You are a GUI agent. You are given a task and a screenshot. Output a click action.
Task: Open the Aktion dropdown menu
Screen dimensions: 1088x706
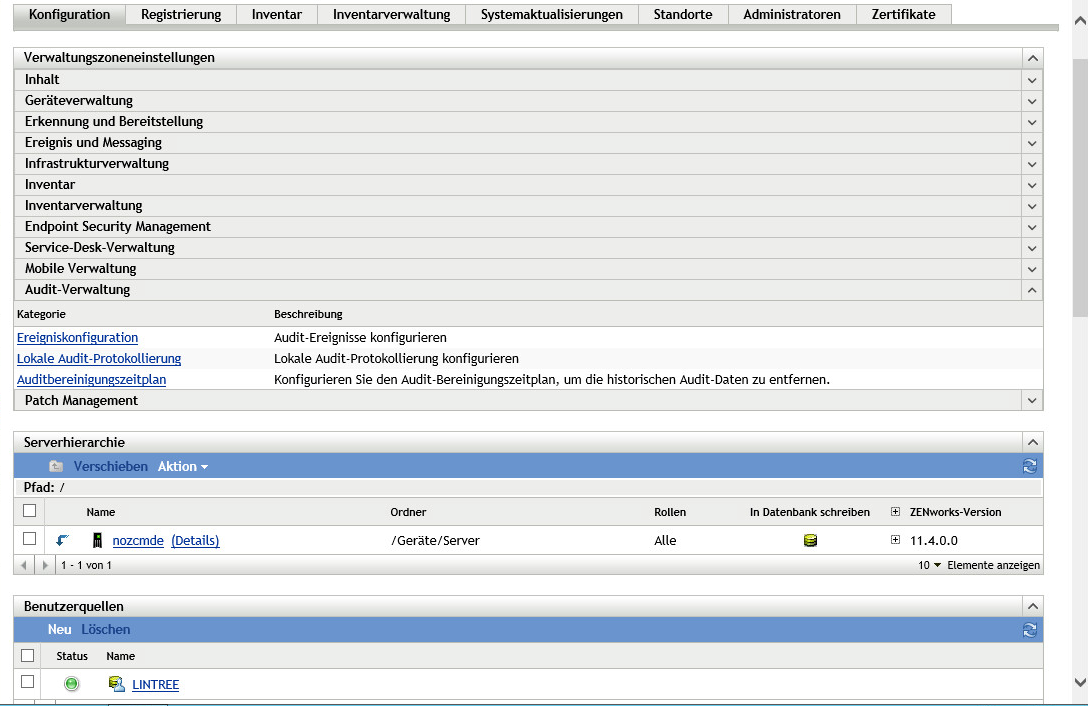pos(182,467)
